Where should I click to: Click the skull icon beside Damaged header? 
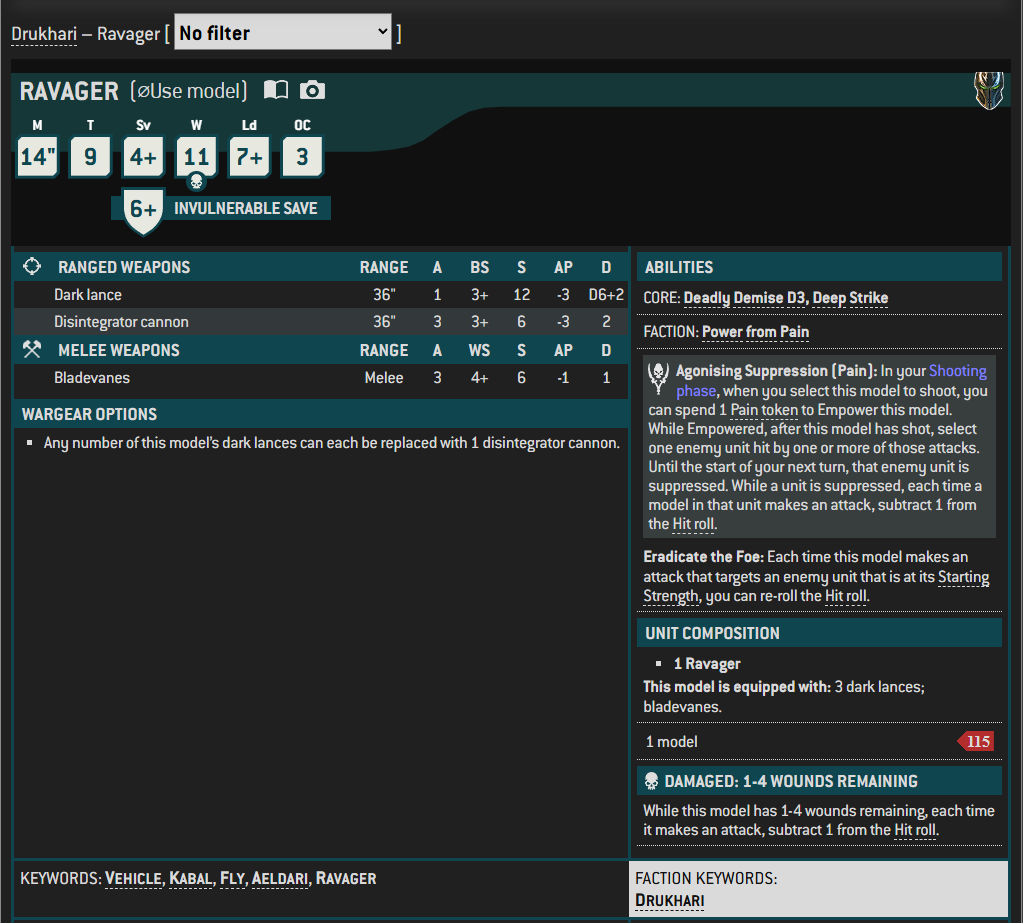(651, 781)
